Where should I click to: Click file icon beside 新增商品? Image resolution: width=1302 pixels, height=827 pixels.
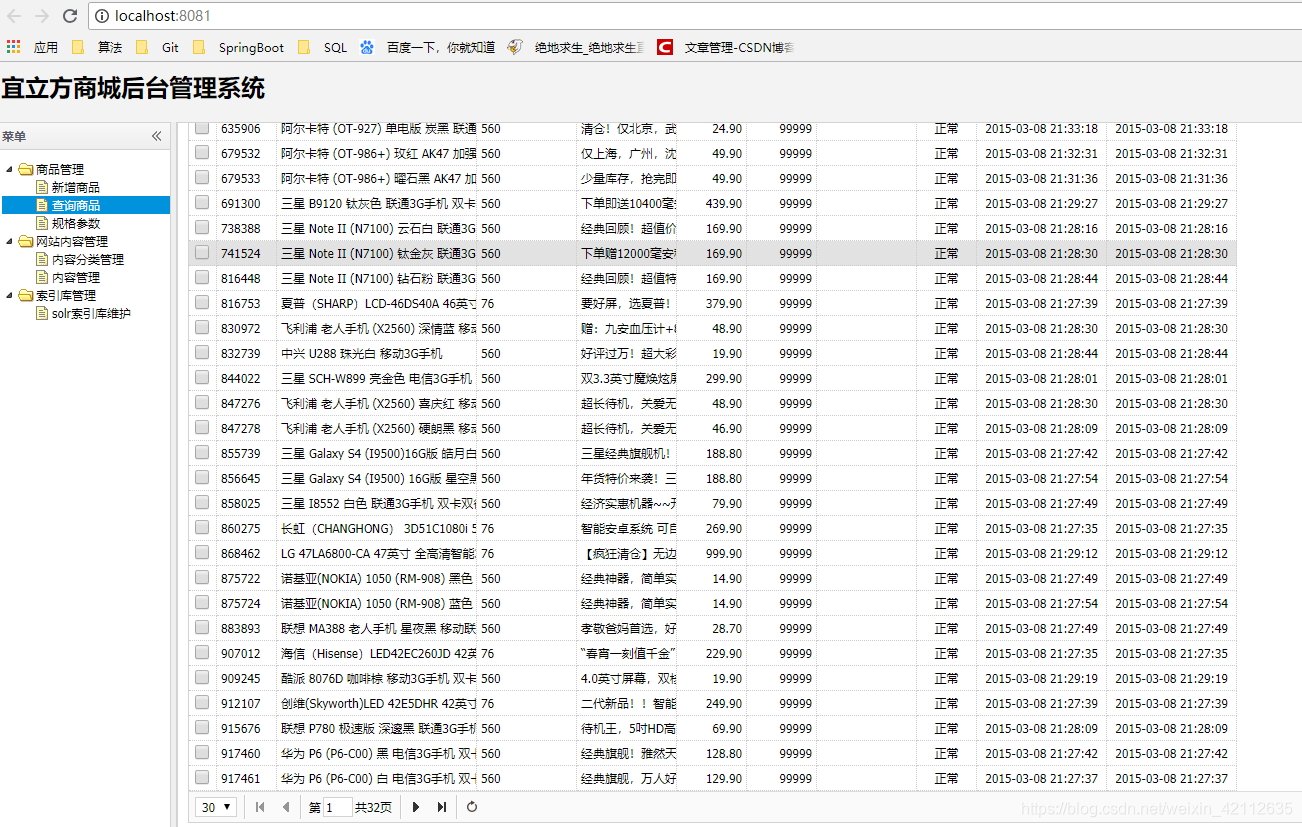coord(42,187)
